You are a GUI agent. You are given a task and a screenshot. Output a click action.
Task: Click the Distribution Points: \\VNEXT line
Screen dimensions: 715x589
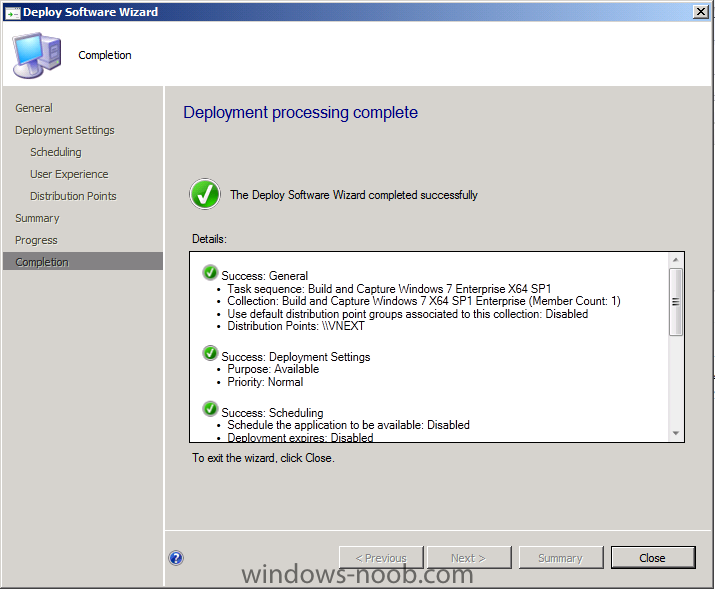[296, 326]
